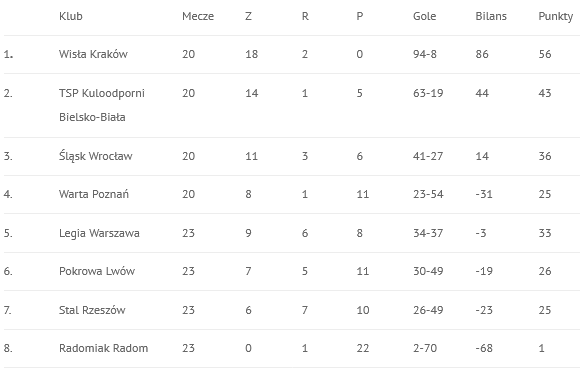Image resolution: width=580 pixels, height=375 pixels.
Task: Select the Gole column header
Action: tap(425, 16)
